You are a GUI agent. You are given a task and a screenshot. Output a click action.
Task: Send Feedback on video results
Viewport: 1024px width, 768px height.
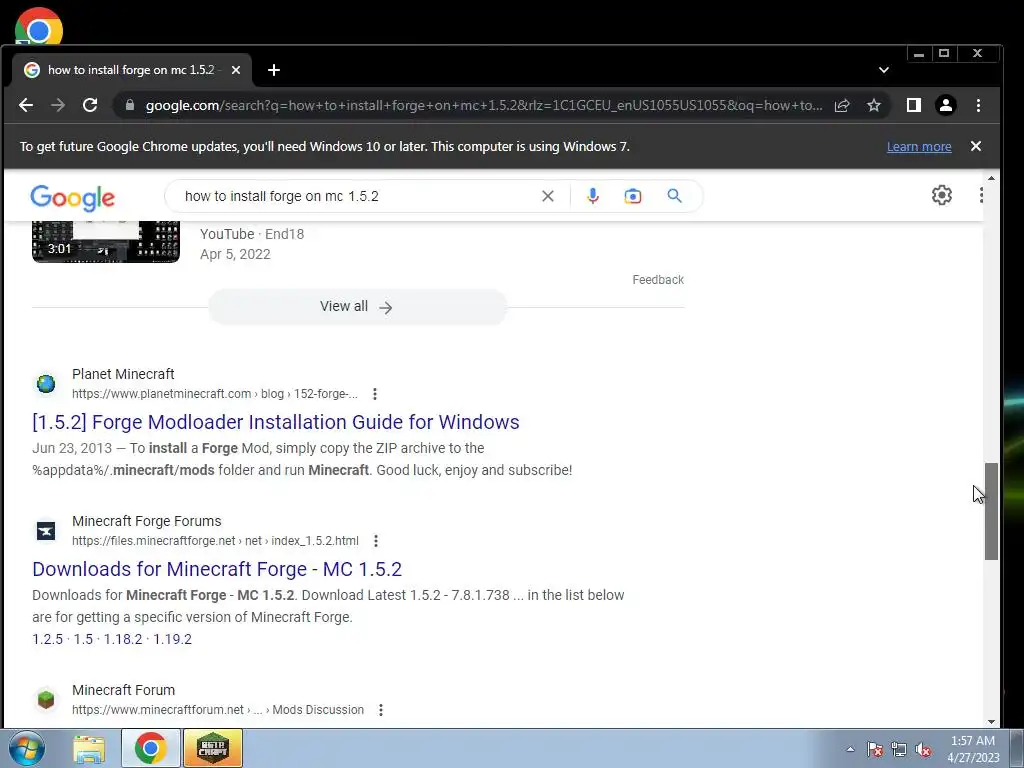[x=658, y=280]
